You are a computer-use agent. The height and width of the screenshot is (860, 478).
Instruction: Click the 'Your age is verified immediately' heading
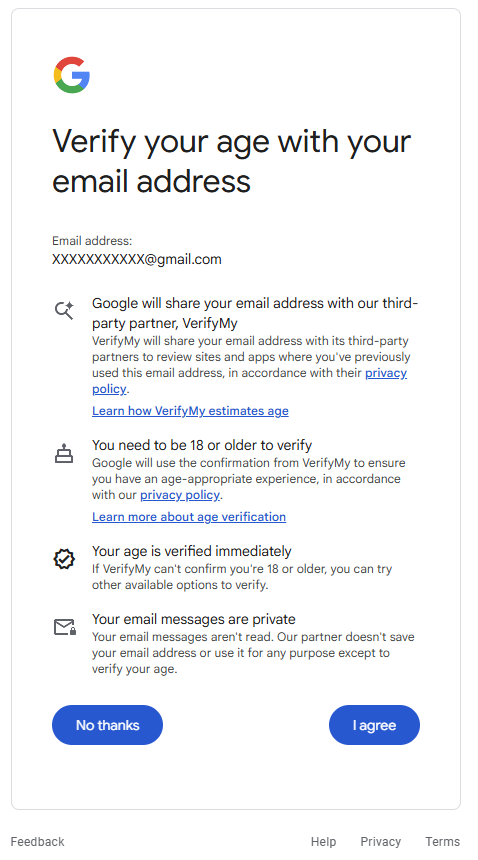(x=192, y=551)
